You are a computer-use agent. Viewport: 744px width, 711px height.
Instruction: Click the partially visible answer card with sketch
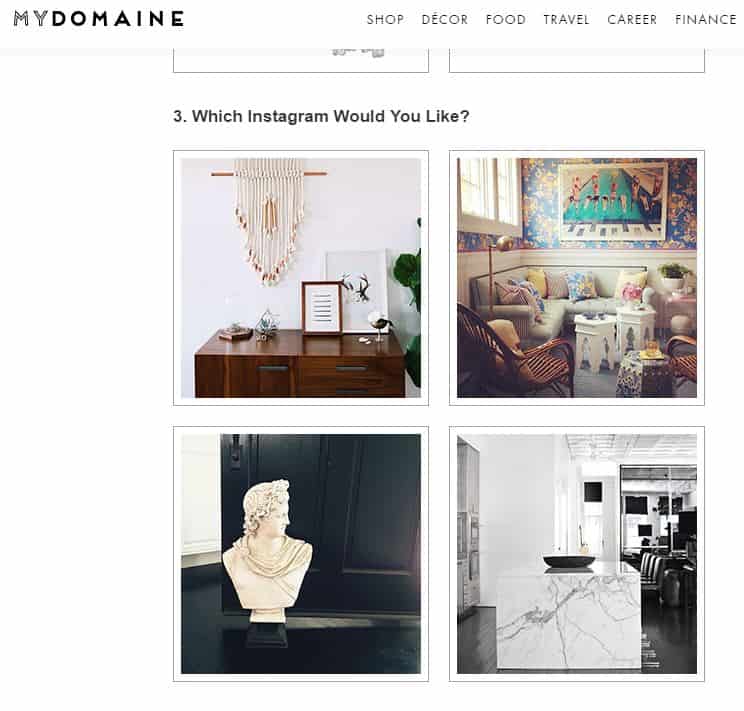coord(301,60)
